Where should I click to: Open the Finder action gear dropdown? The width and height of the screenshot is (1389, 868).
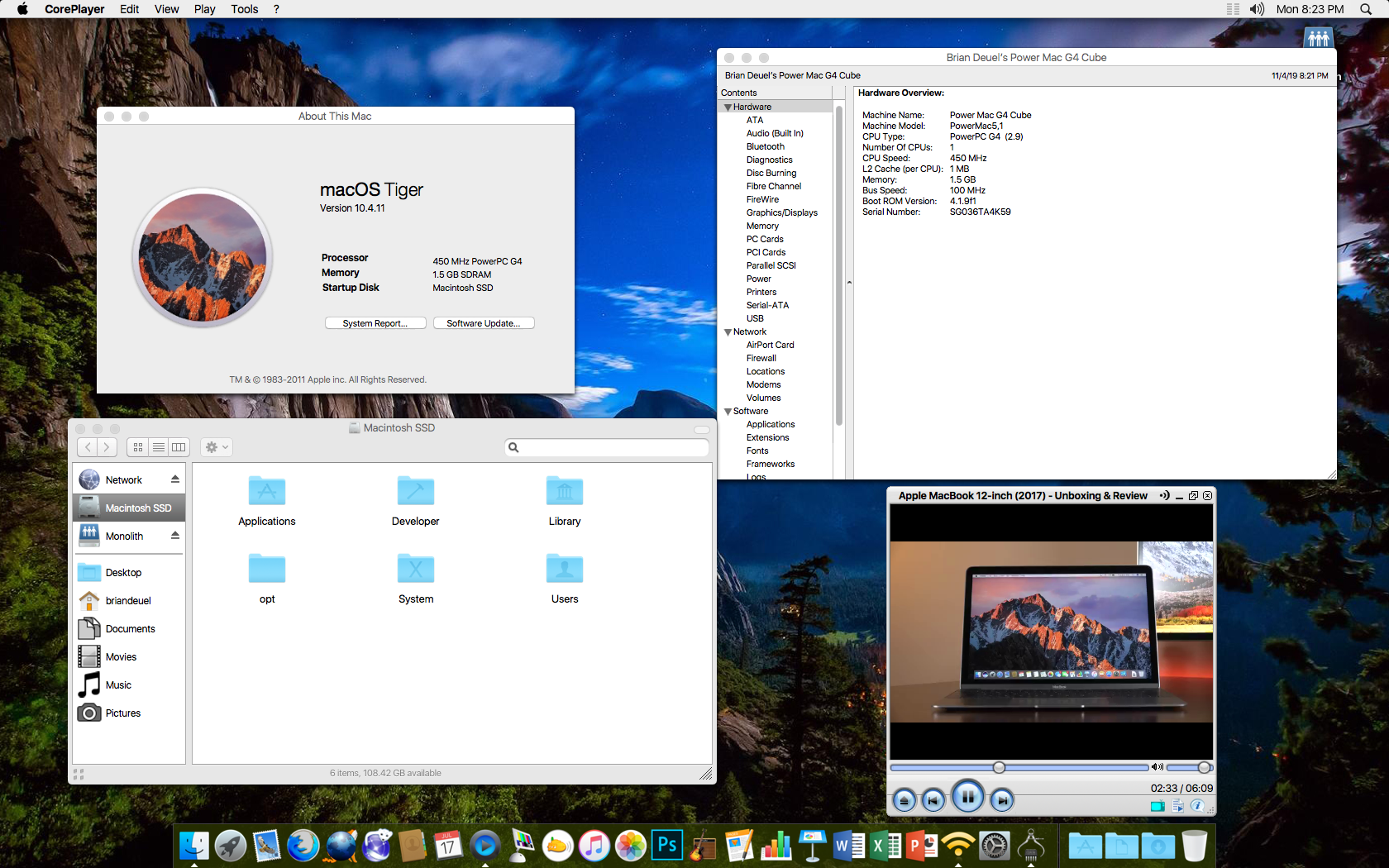[217, 447]
